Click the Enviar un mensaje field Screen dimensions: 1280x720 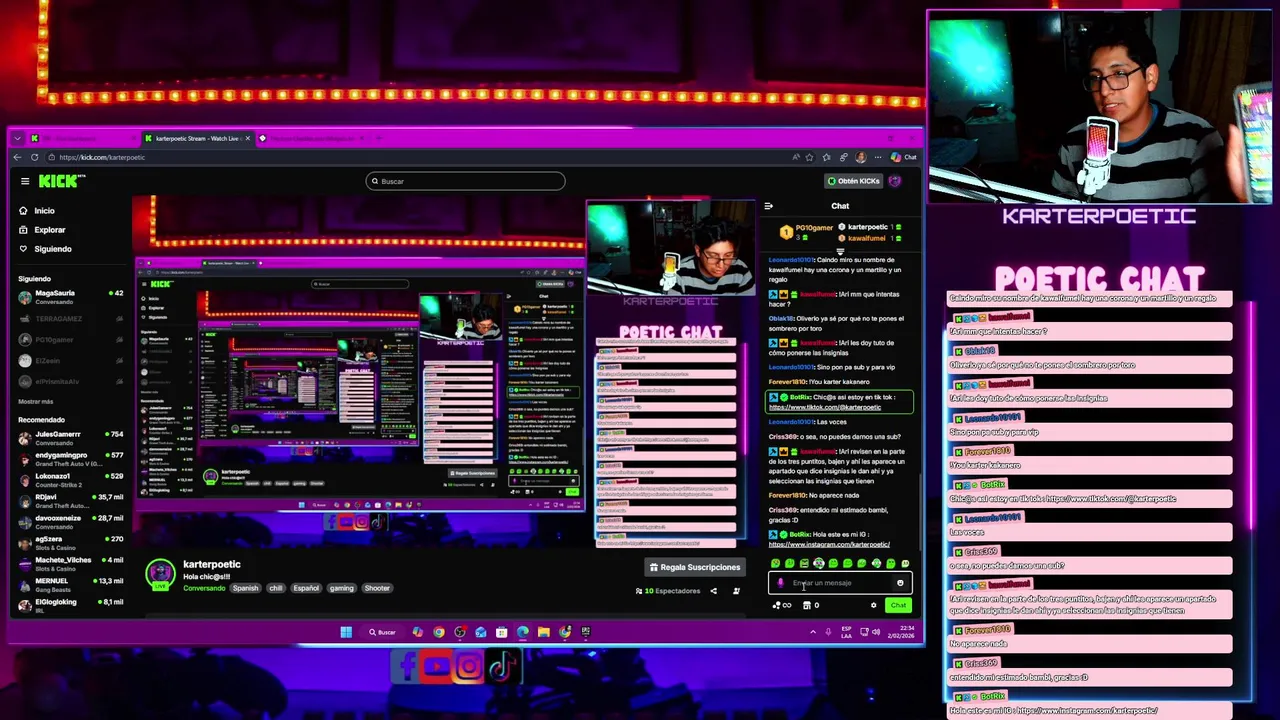click(838, 583)
